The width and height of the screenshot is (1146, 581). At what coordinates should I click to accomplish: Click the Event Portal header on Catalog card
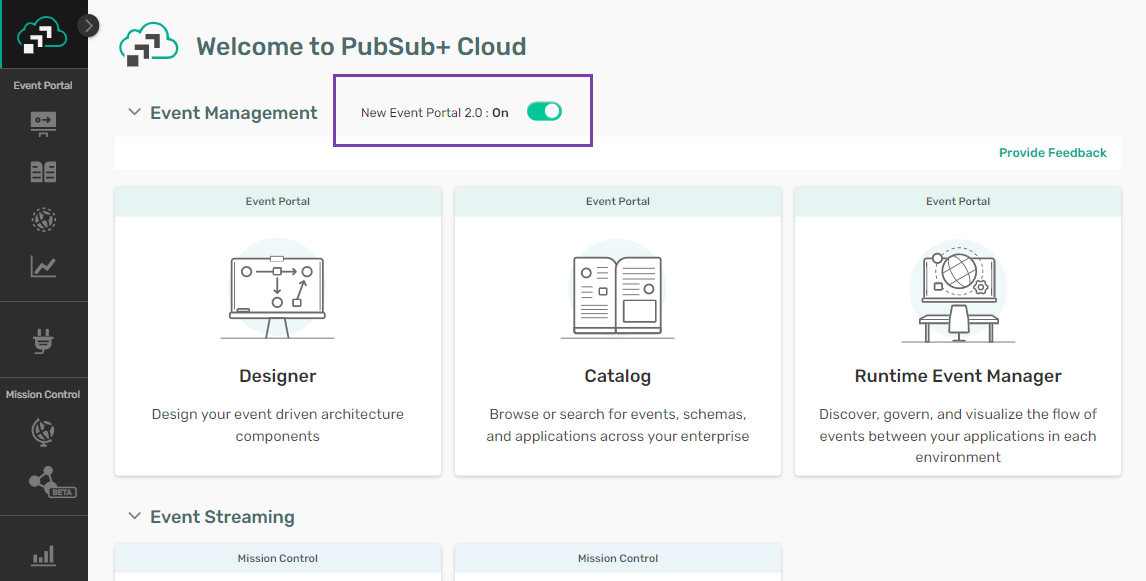[618, 202]
